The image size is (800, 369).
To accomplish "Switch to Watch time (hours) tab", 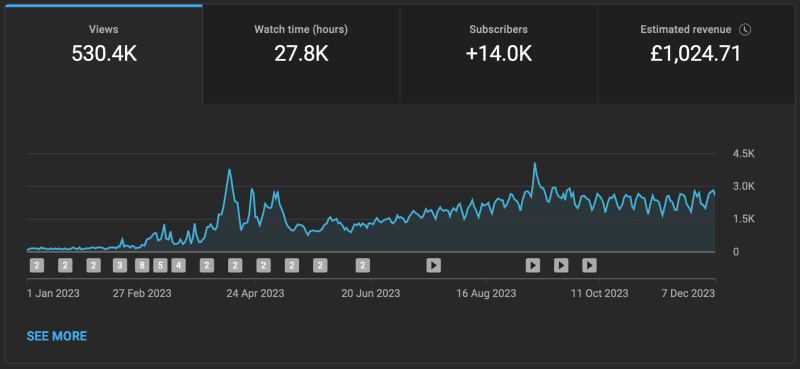I will pos(301,54).
